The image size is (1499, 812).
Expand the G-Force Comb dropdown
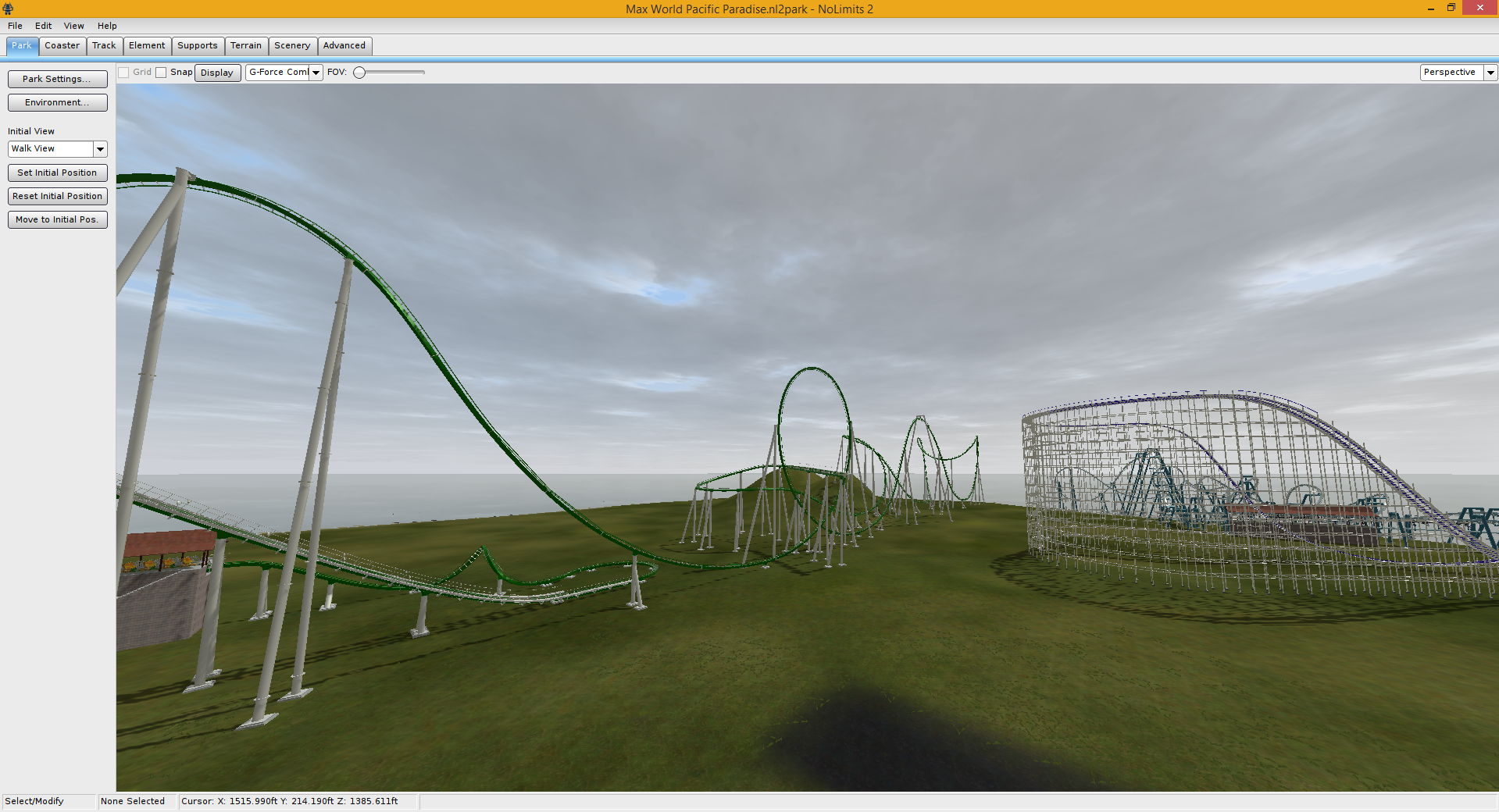(x=316, y=73)
